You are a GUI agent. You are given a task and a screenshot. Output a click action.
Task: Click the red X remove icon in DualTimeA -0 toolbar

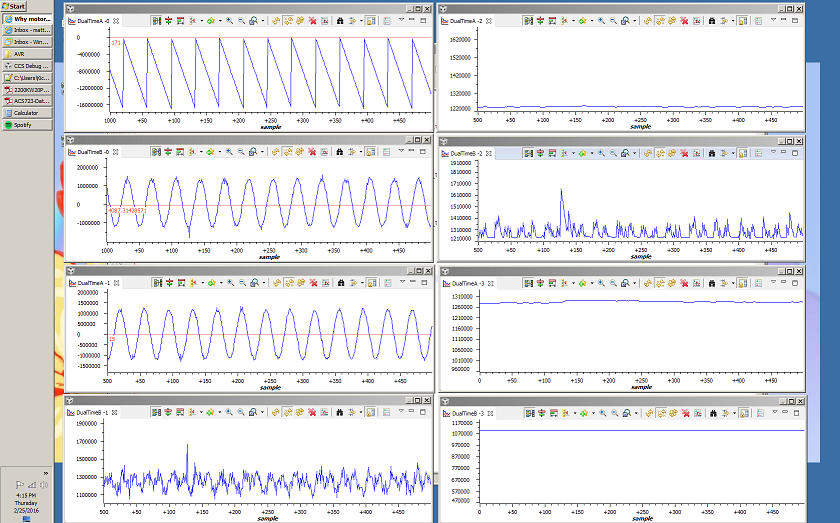(312, 20)
